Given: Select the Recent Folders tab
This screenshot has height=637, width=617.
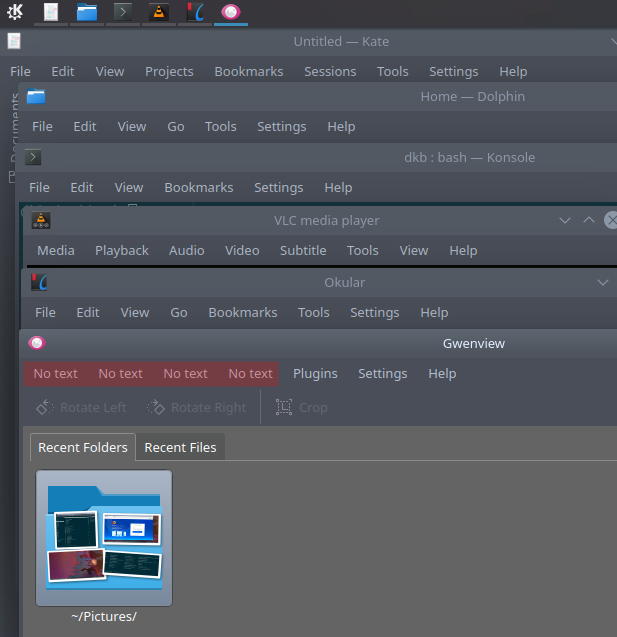Looking at the screenshot, I should tap(83, 447).
